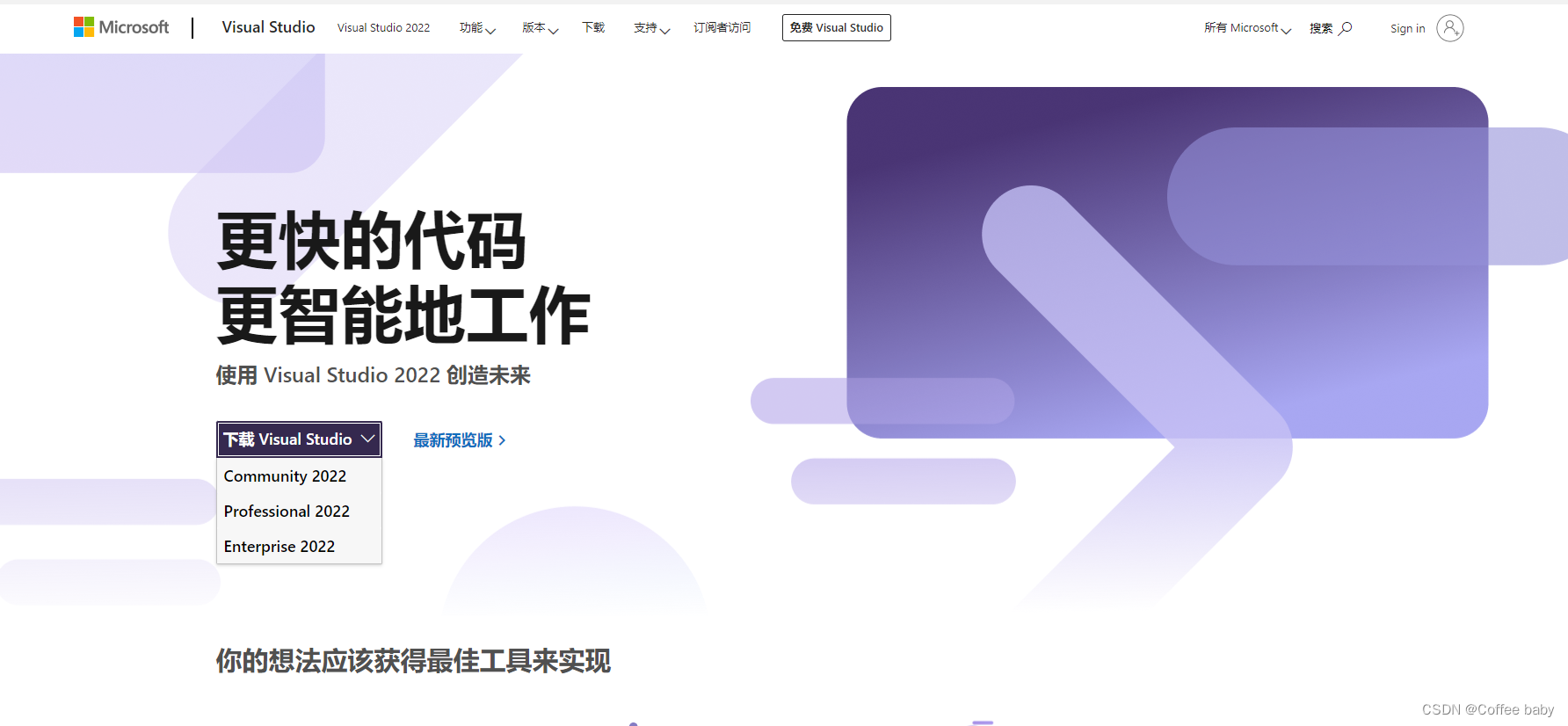Viewport: 1568px width, 726px height.
Task: Open 搜索 with the magnifier icon
Action: [x=1331, y=28]
